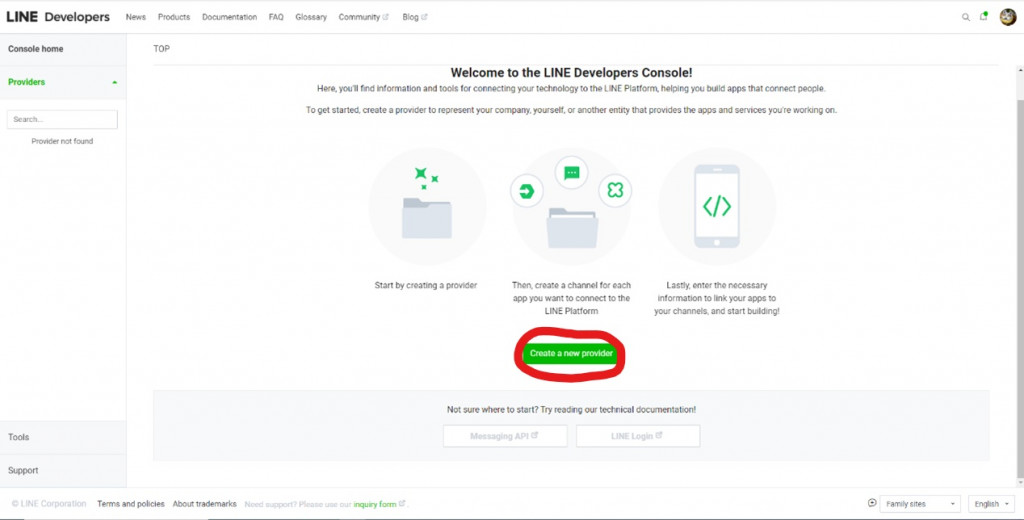The height and width of the screenshot is (520, 1024).
Task: Click the Welcome to LINE Developers Console heading
Action: (571, 73)
